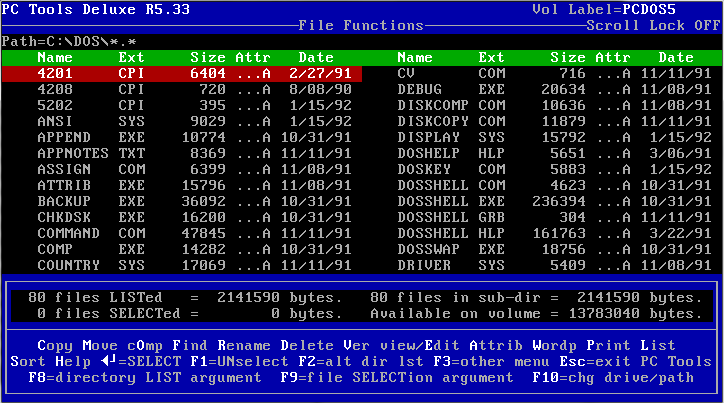This screenshot has width=724, height=403.
Task: Click the Delete command
Action: [305, 345]
